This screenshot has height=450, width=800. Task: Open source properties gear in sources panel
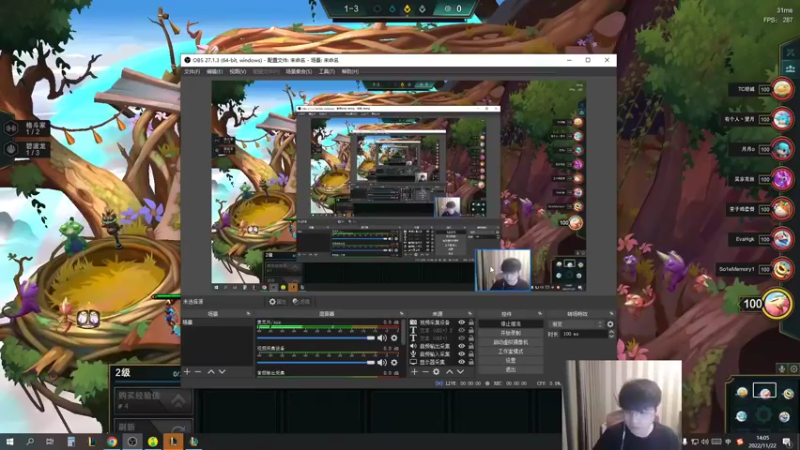(436, 372)
